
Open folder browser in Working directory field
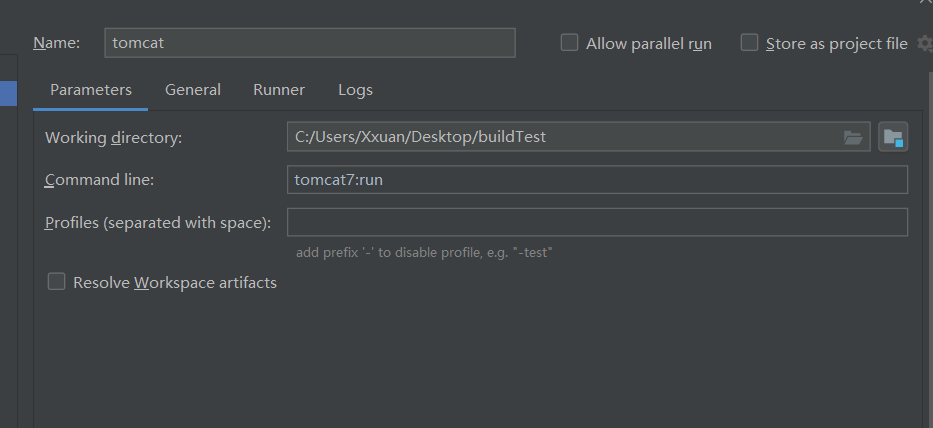853,138
